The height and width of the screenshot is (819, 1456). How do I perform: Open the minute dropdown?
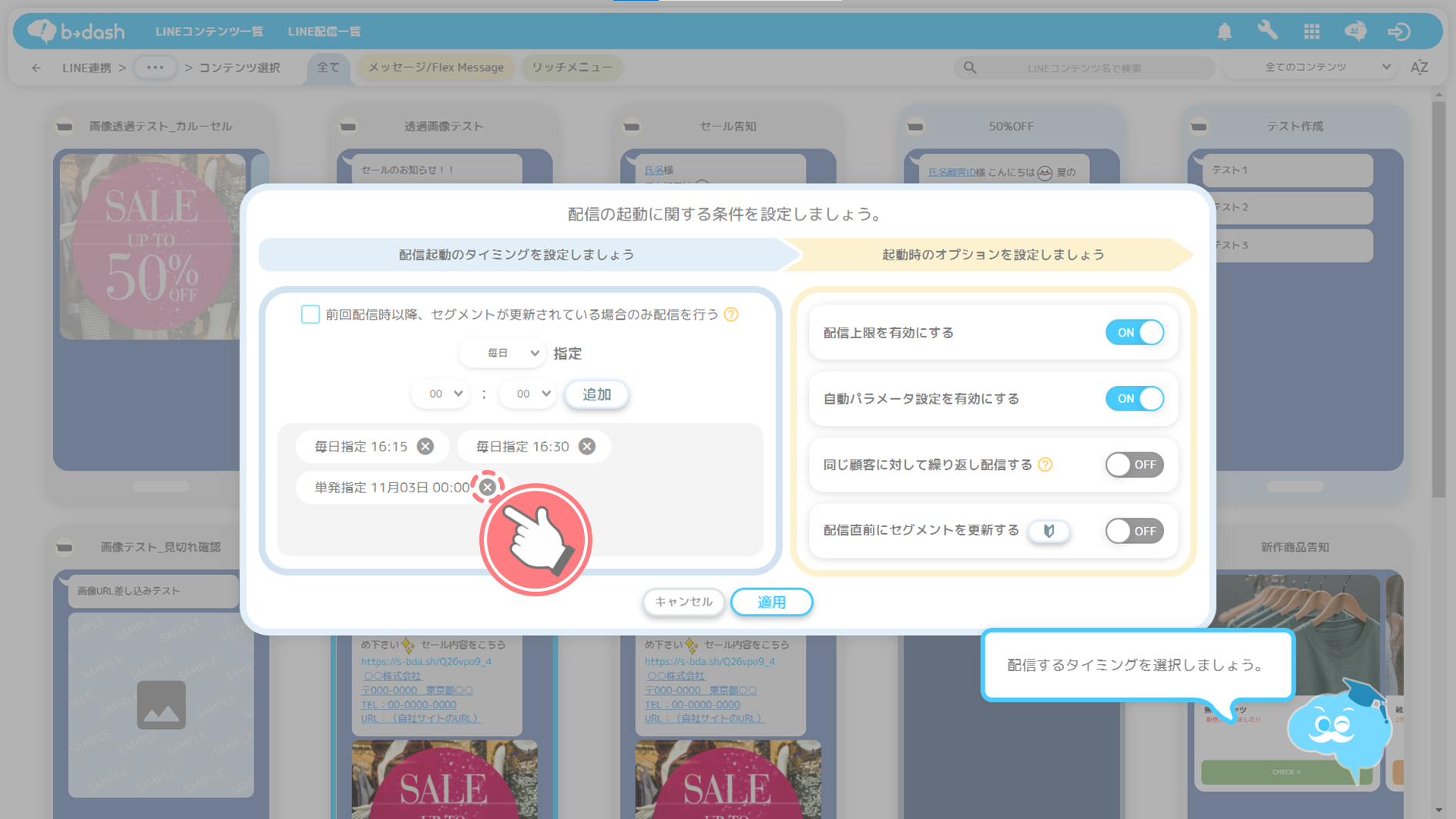[528, 394]
